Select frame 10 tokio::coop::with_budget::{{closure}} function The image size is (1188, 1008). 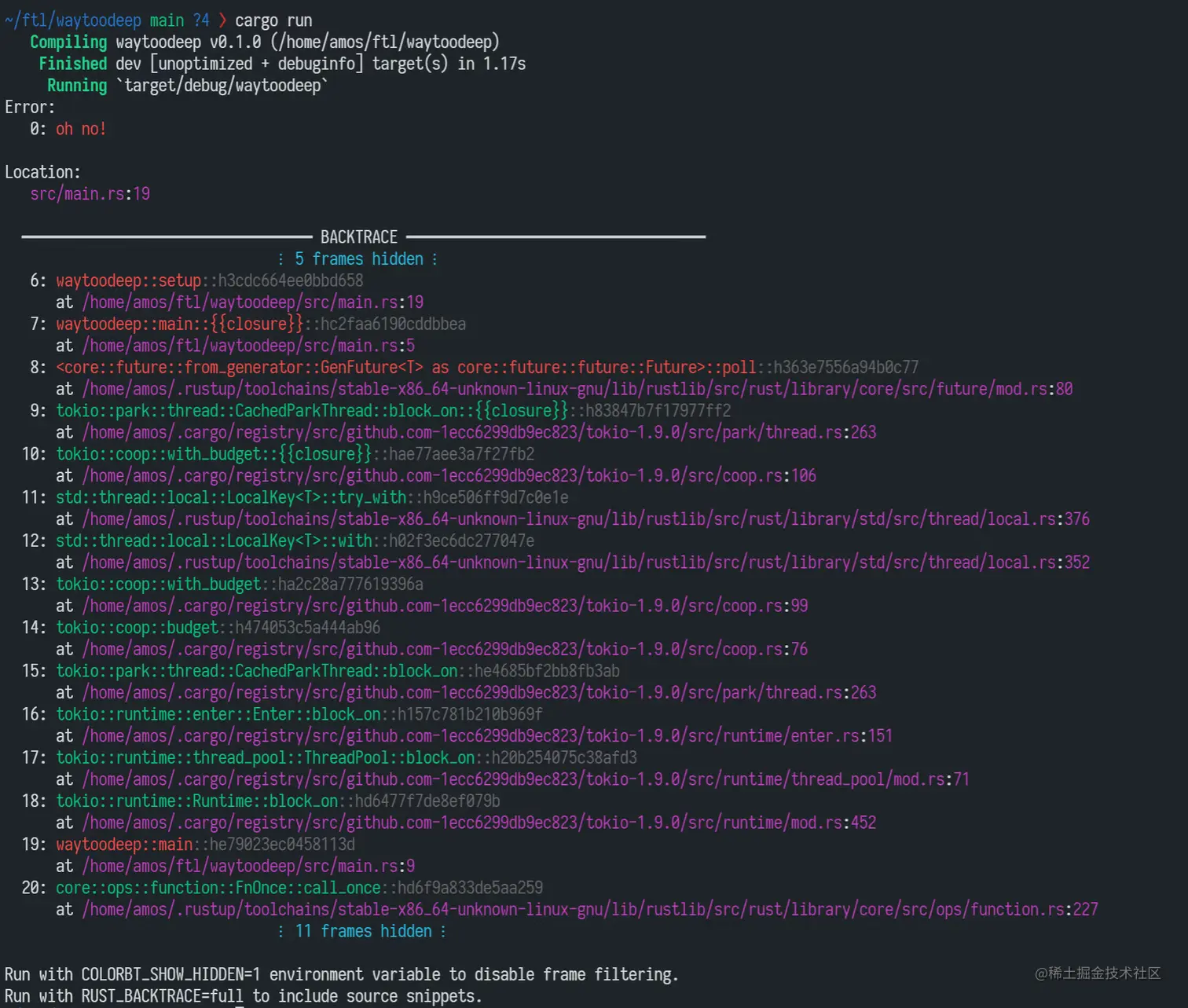214,454
